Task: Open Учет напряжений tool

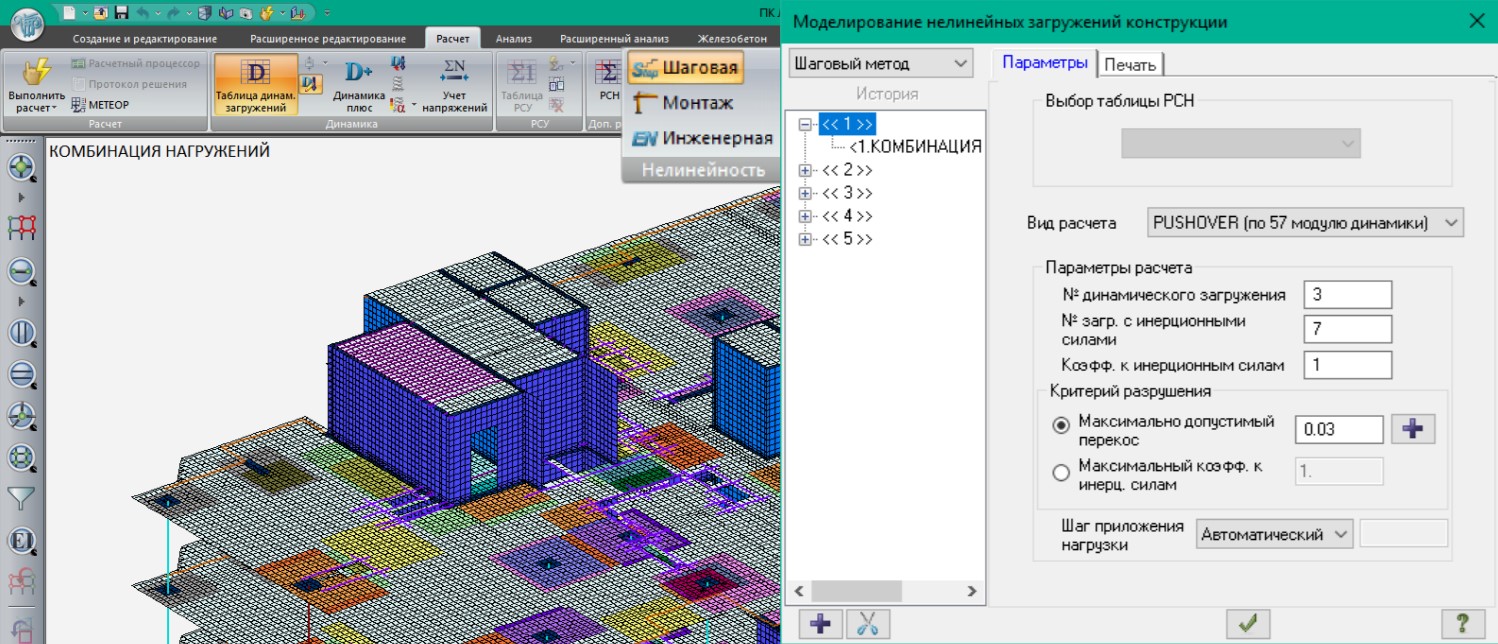Action: (454, 85)
